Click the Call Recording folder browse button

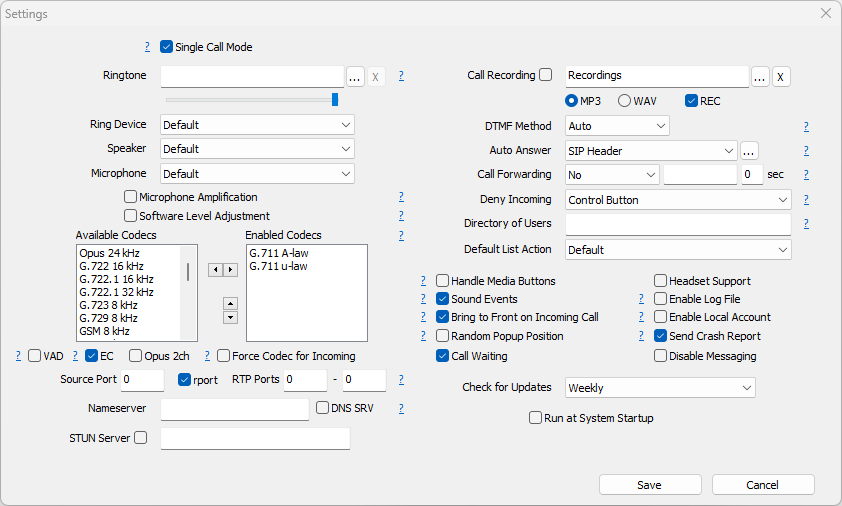pos(760,77)
